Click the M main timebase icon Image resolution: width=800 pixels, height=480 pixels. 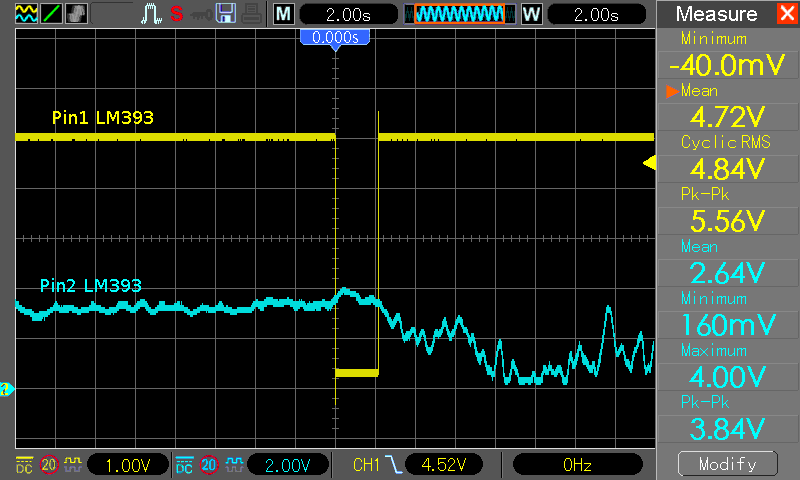point(284,14)
